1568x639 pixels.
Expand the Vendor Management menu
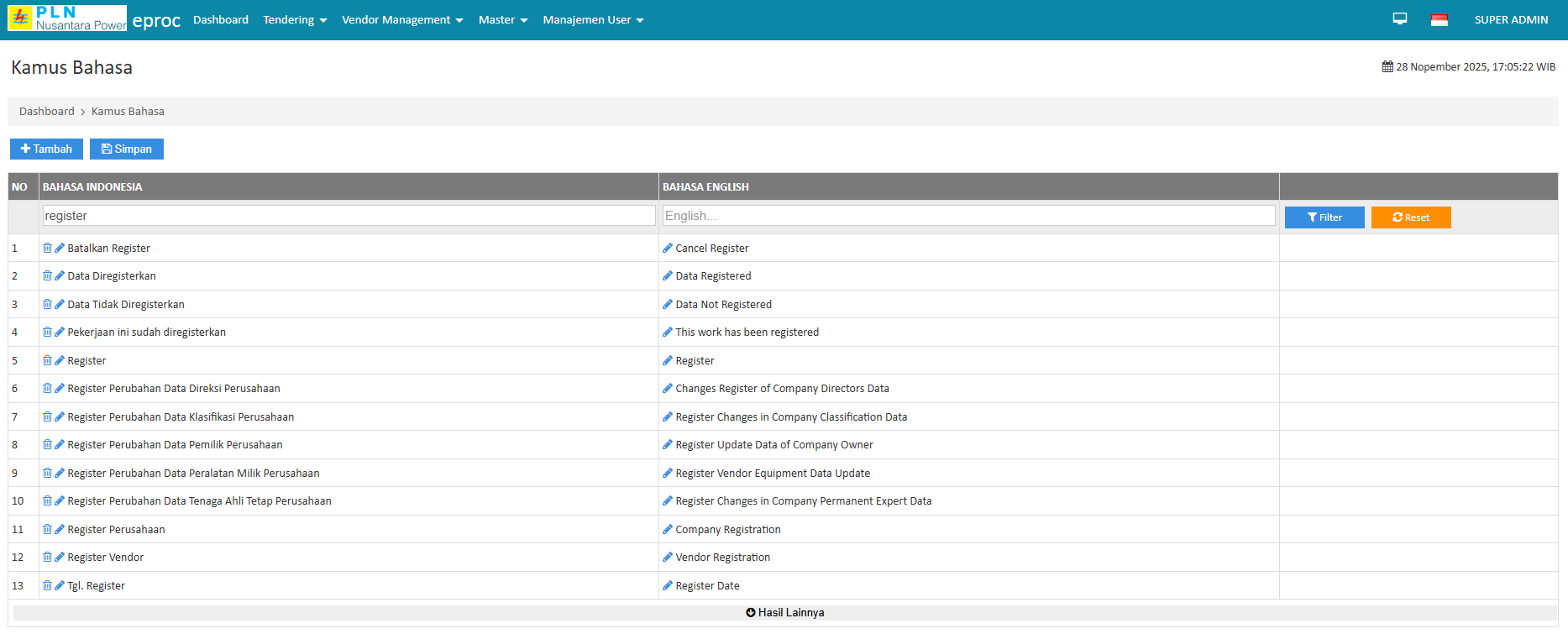pyautogui.click(x=402, y=20)
